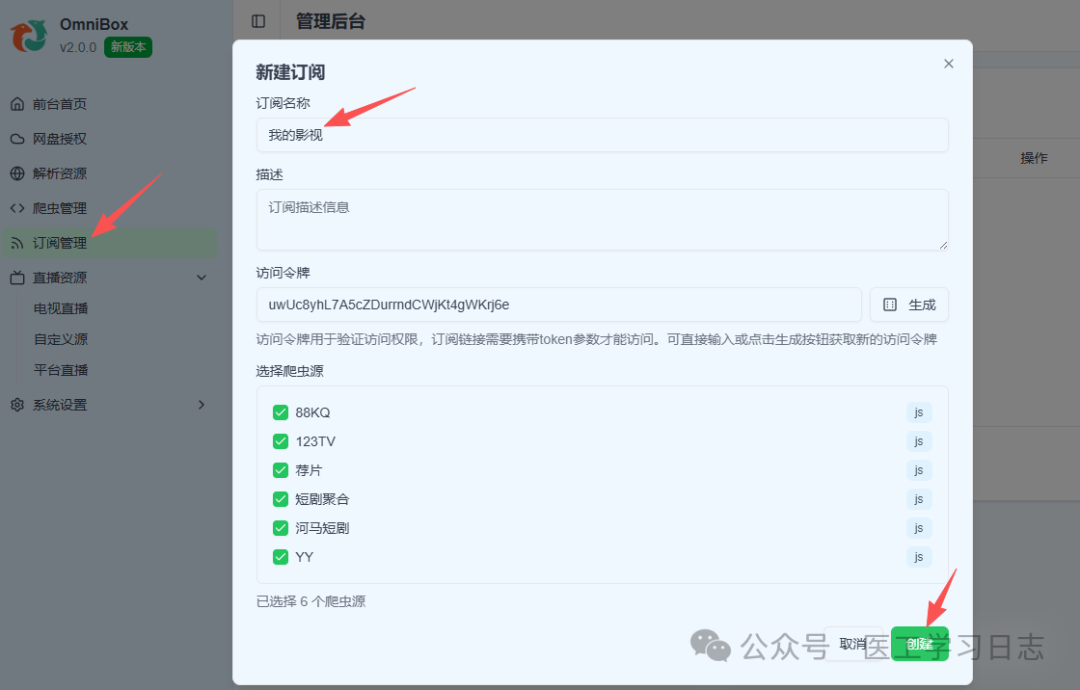Toggle the YY crawler source off
This screenshot has width=1080, height=690.
coord(280,556)
